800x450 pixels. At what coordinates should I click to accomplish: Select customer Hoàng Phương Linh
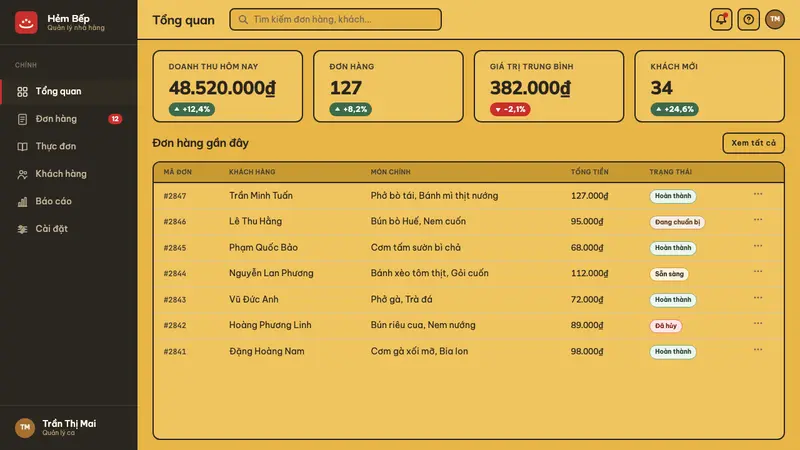click(270, 325)
